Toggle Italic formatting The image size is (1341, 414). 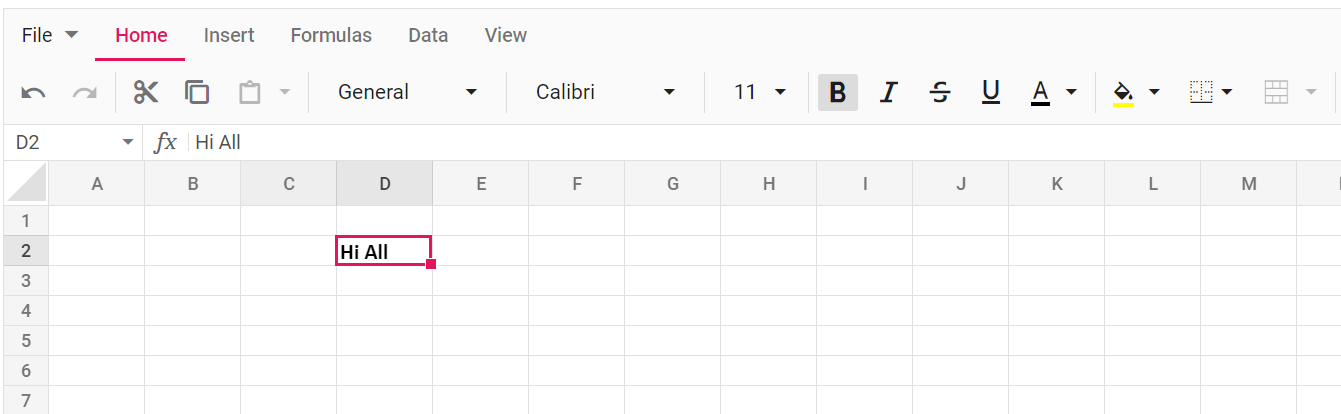888,92
